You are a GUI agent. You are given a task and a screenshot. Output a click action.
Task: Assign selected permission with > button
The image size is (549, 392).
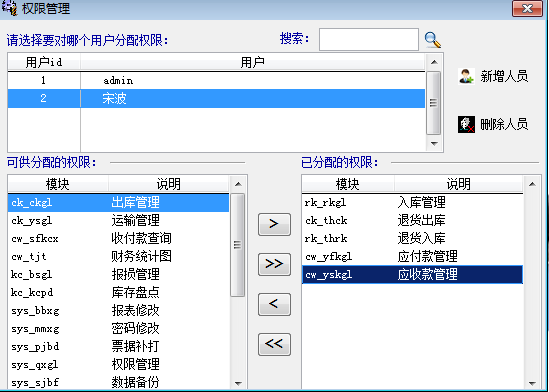pyautogui.click(x=274, y=224)
